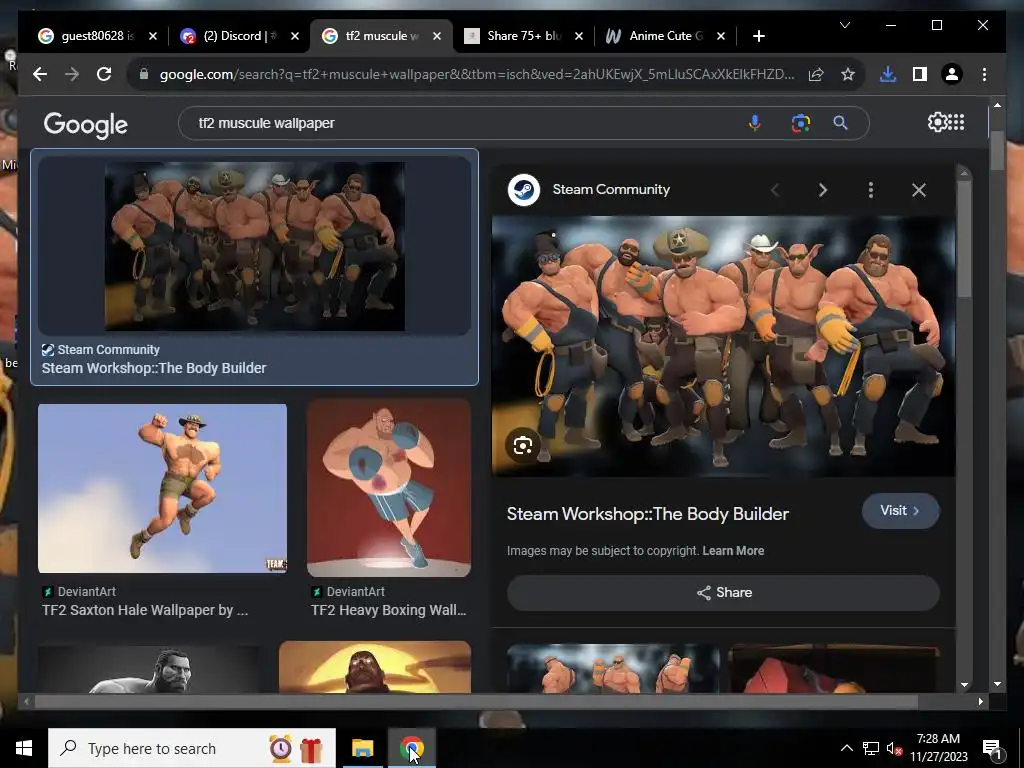Click the browser forward arrow
1024x768 pixels.
click(72, 74)
